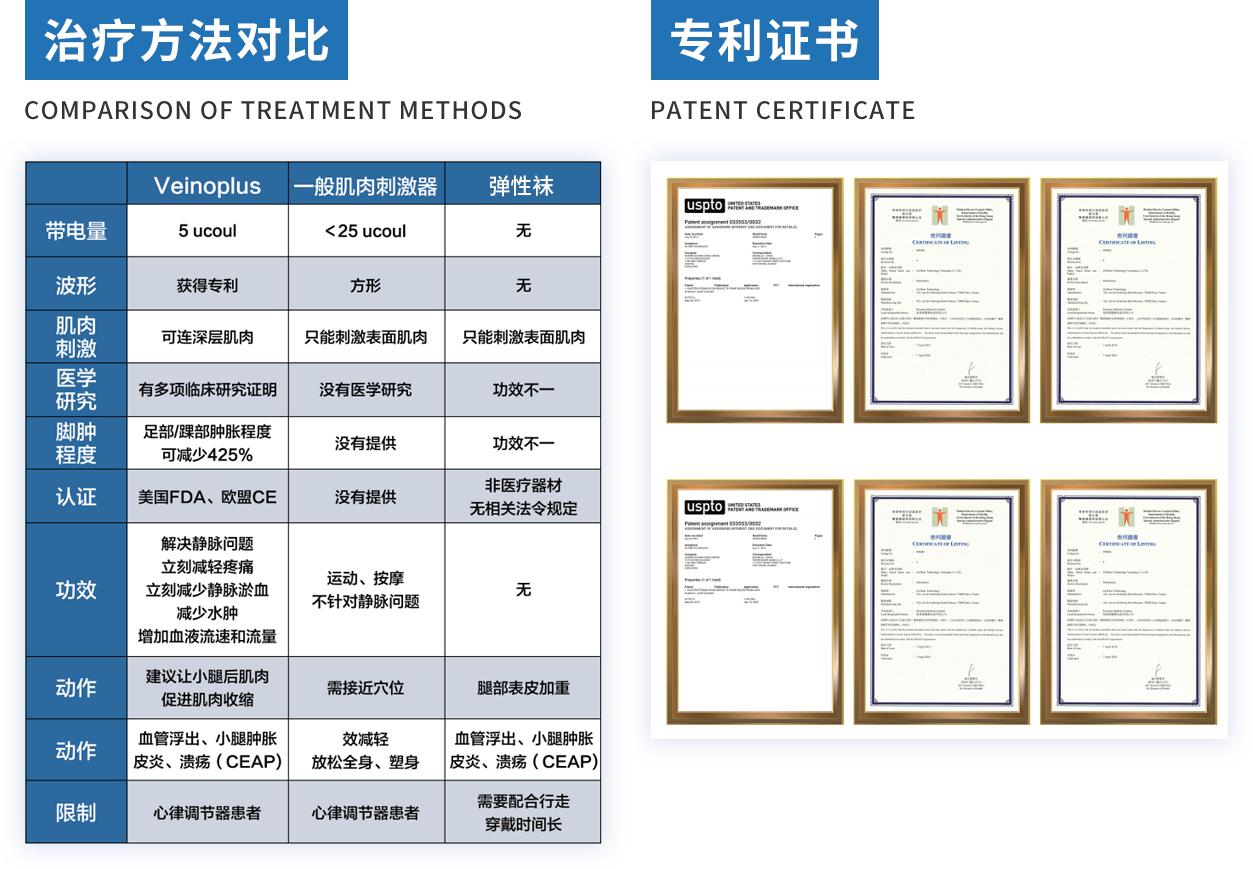The image size is (1253, 869).
Task: Click 血管浮出、小腿肿胀 cell under 弹性袜
Action: click(522, 750)
